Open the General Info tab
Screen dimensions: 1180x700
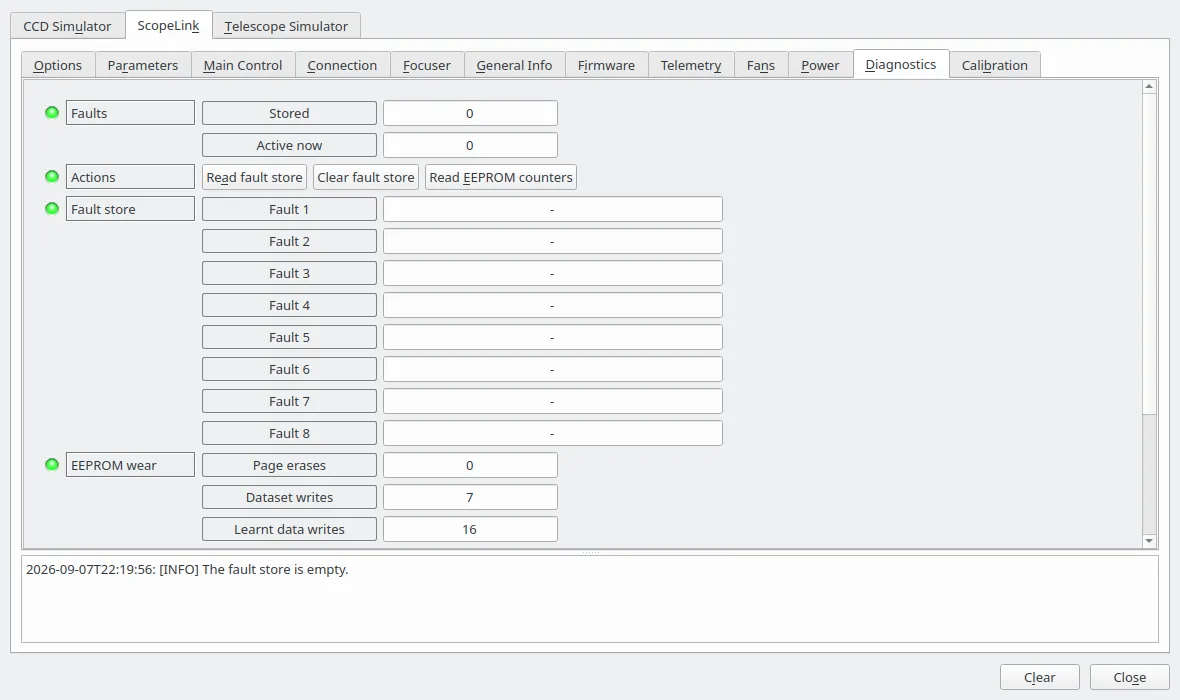click(x=515, y=65)
